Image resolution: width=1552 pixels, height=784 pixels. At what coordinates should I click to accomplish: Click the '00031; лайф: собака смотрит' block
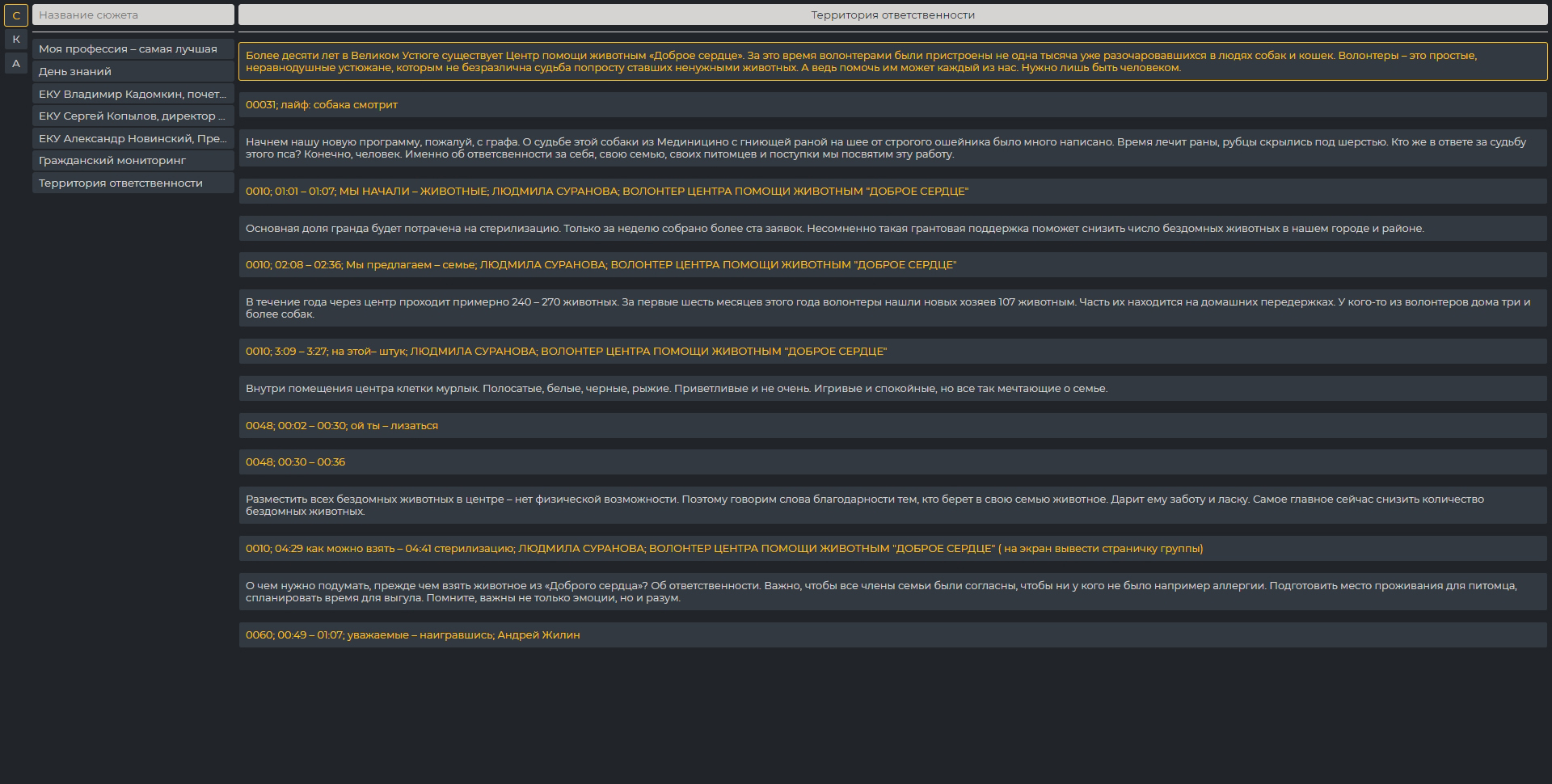click(892, 105)
